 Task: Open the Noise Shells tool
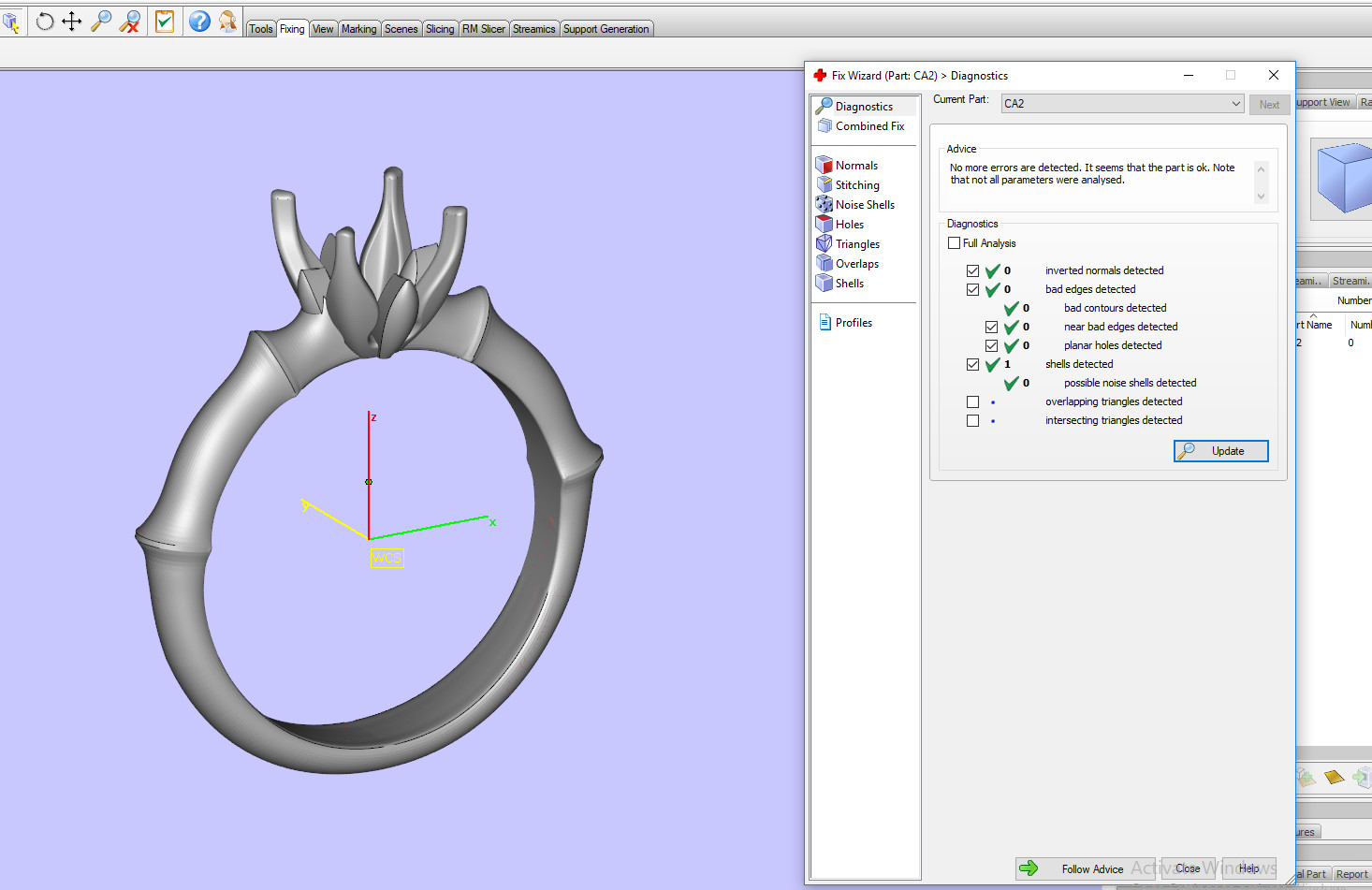(x=864, y=204)
